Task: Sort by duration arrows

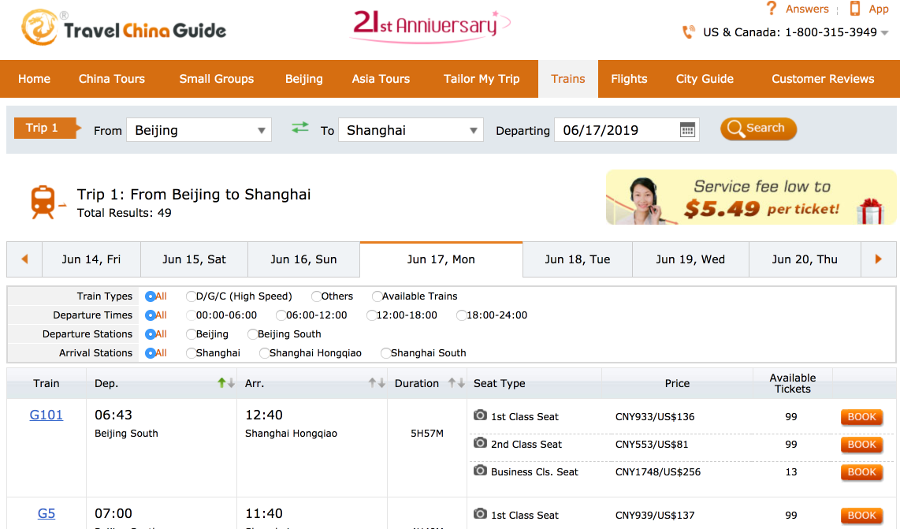Action: point(456,383)
